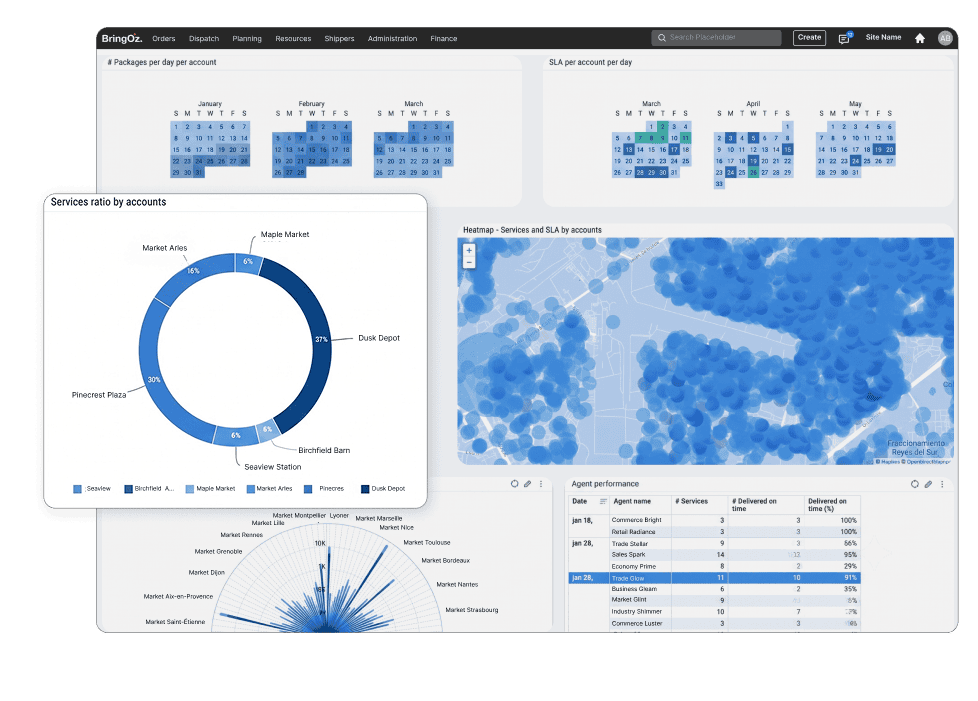Zoom out on the heatmap
The height and width of the screenshot is (701, 978).
[x=469, y=263]
